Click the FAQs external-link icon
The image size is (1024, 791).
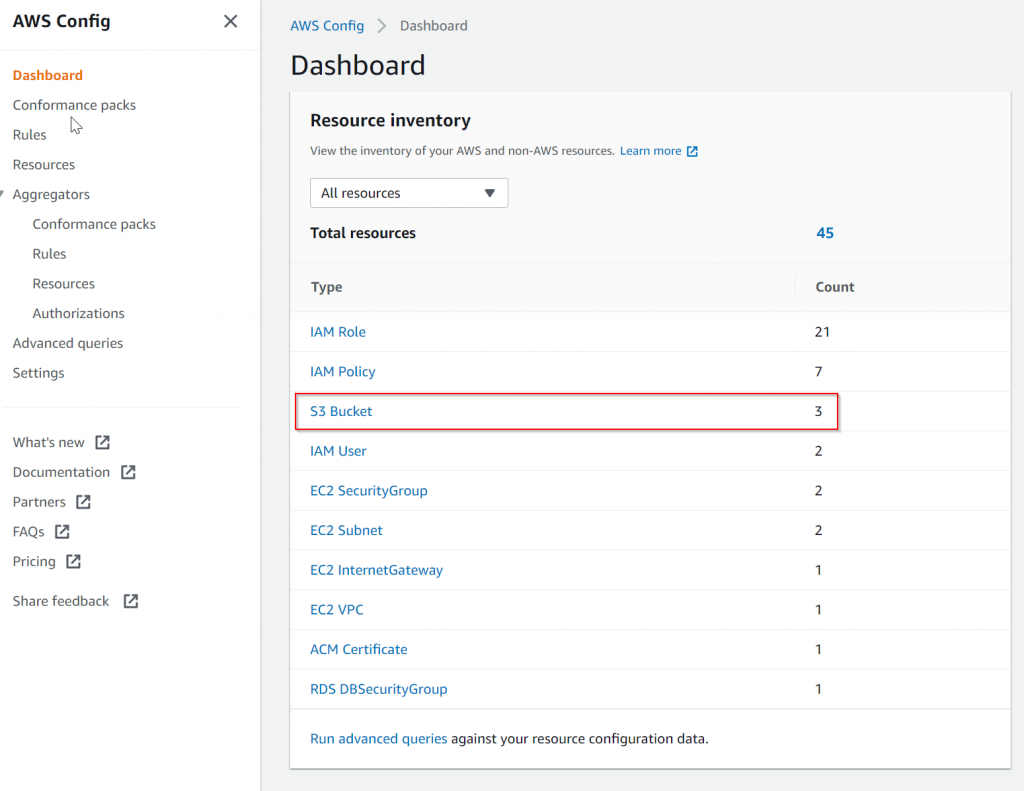pos(62,531)
